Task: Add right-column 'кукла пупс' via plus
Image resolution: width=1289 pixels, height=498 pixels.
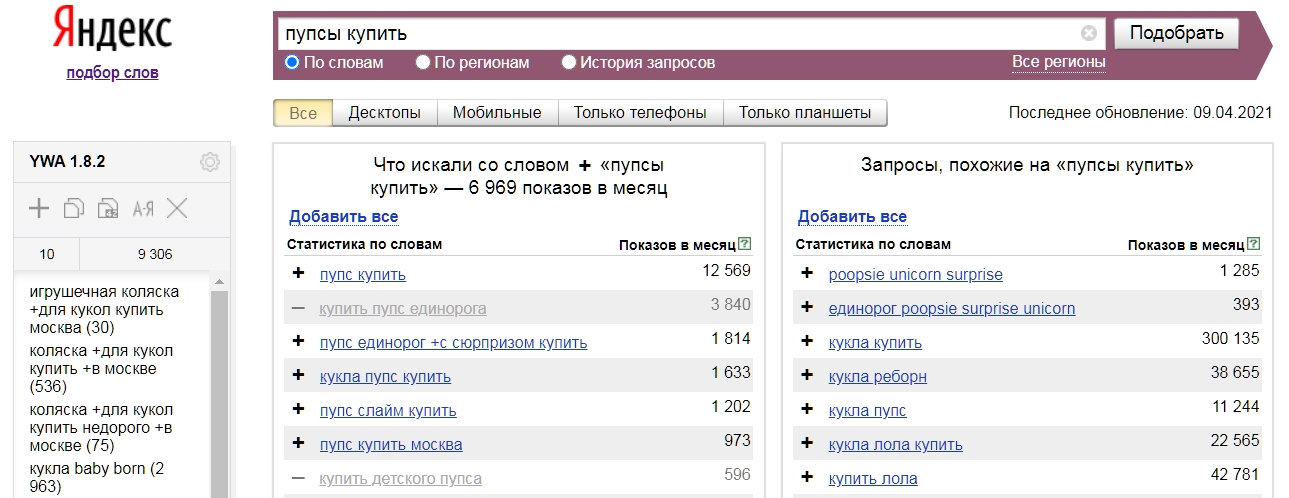Action: [x=808, y=410]
